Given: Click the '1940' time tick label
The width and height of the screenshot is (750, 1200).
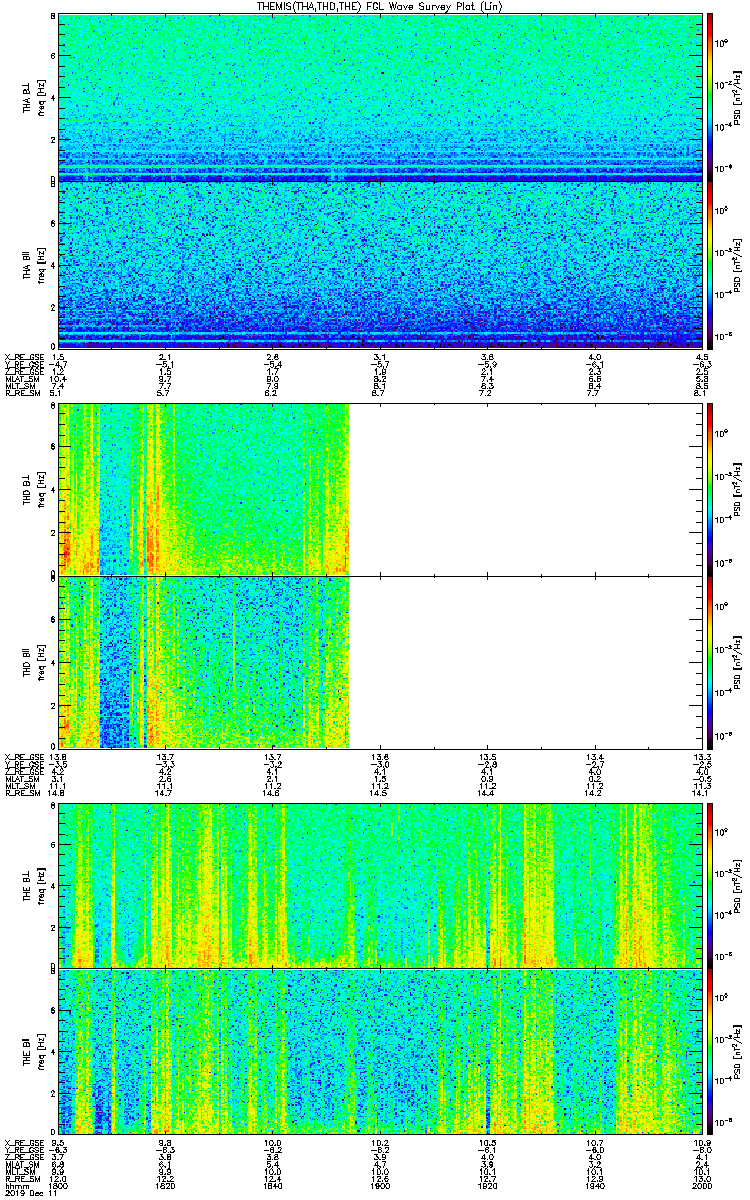Looking at the screenshot, I should (595, 1185).
